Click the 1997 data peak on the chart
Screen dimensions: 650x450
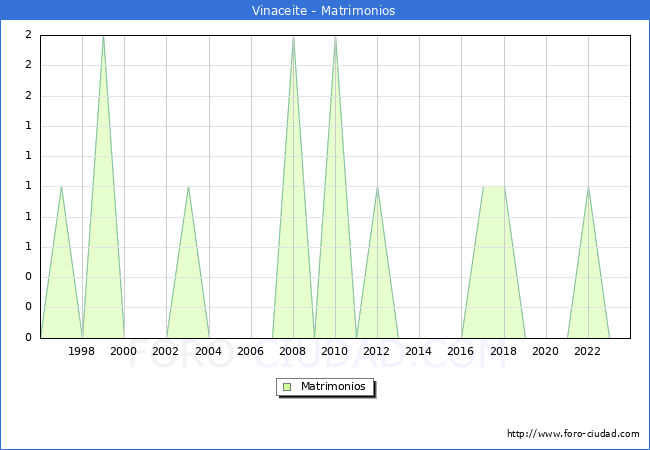coord(61,187)
